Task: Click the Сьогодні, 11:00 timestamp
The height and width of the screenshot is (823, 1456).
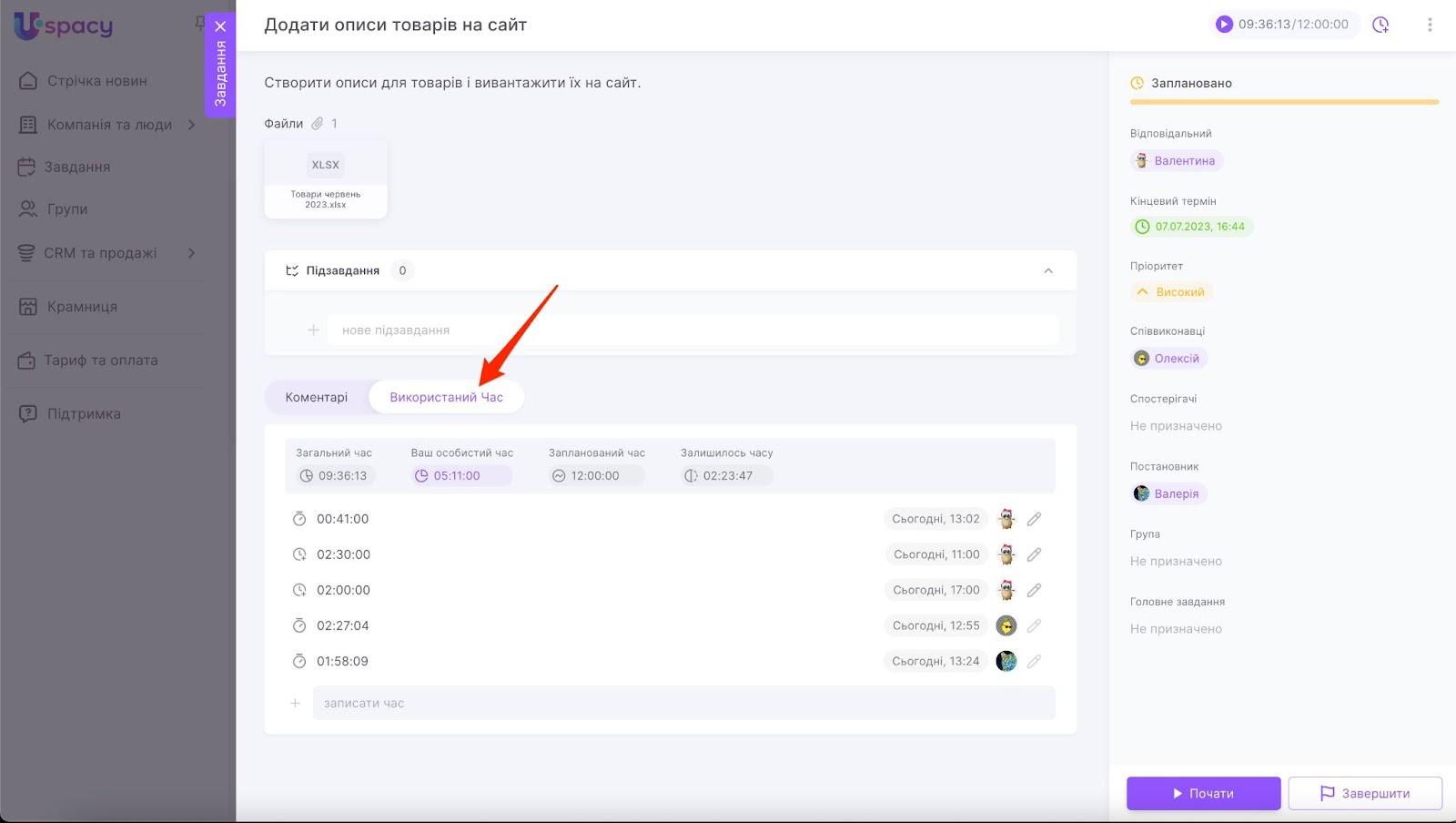Action: pyautogui.click(x=936, y=555)
